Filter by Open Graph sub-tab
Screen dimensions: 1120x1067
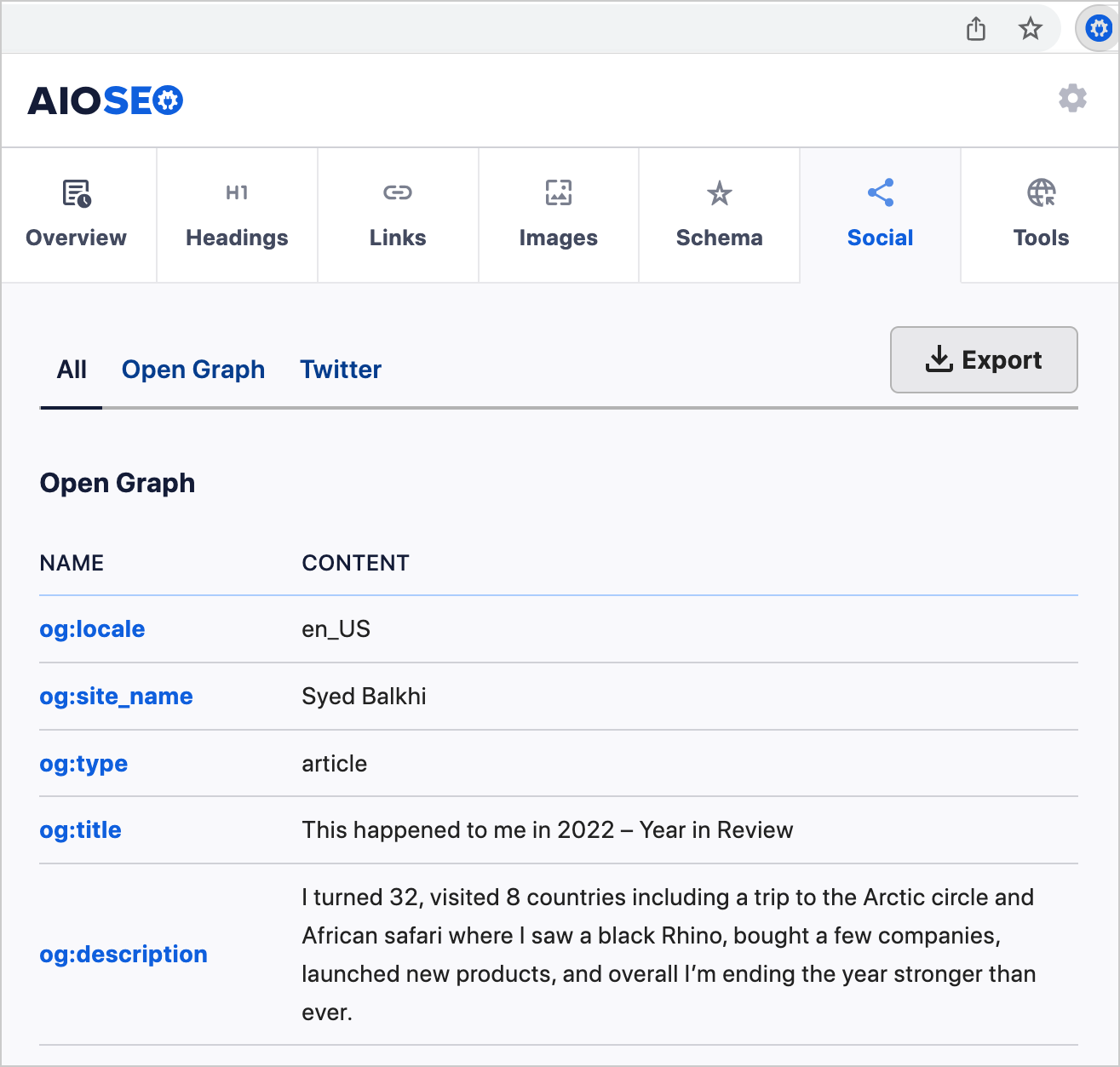193,370
